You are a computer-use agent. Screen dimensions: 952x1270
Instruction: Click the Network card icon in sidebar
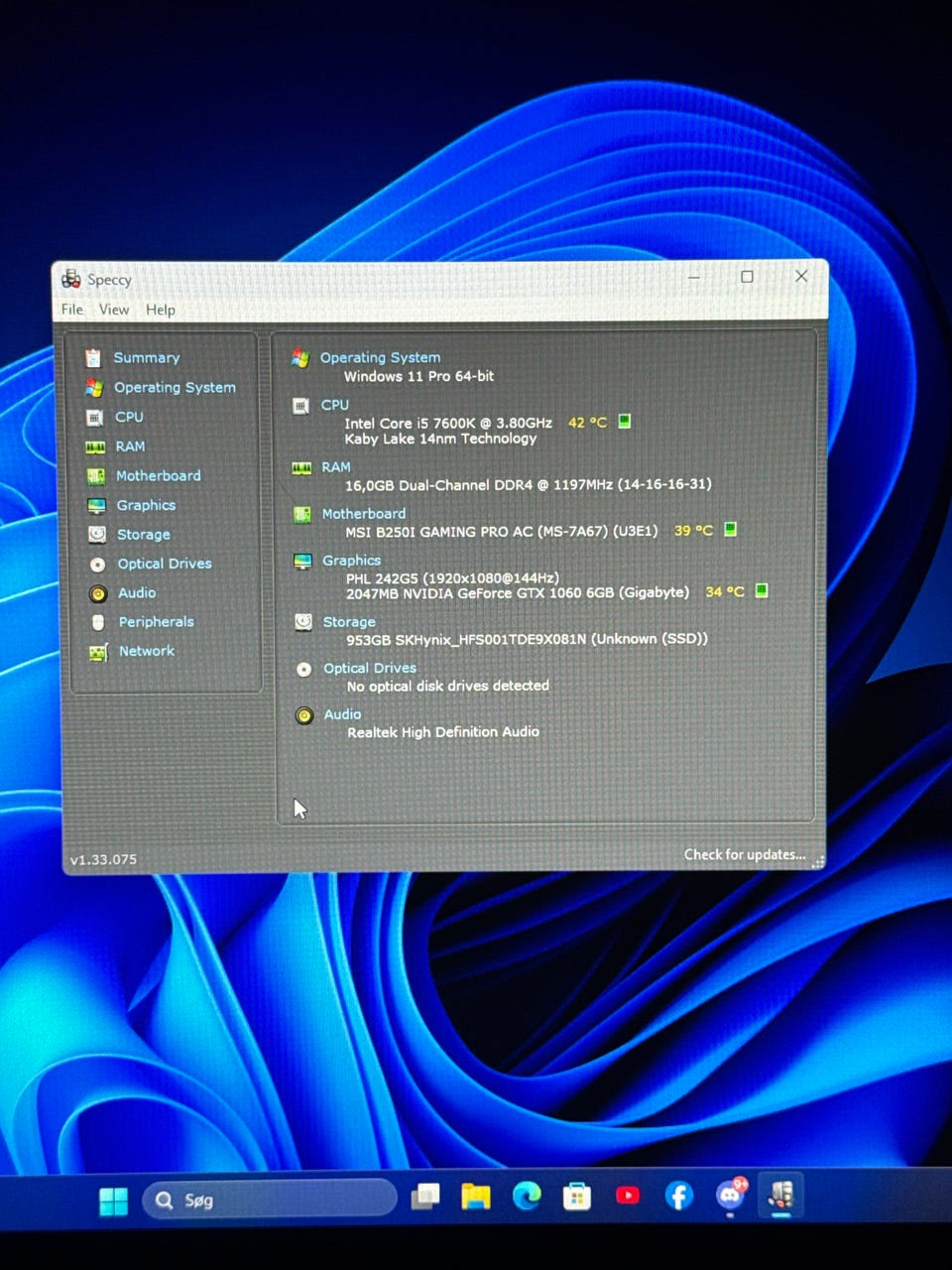pyautogui.click(x=98, y=652)
